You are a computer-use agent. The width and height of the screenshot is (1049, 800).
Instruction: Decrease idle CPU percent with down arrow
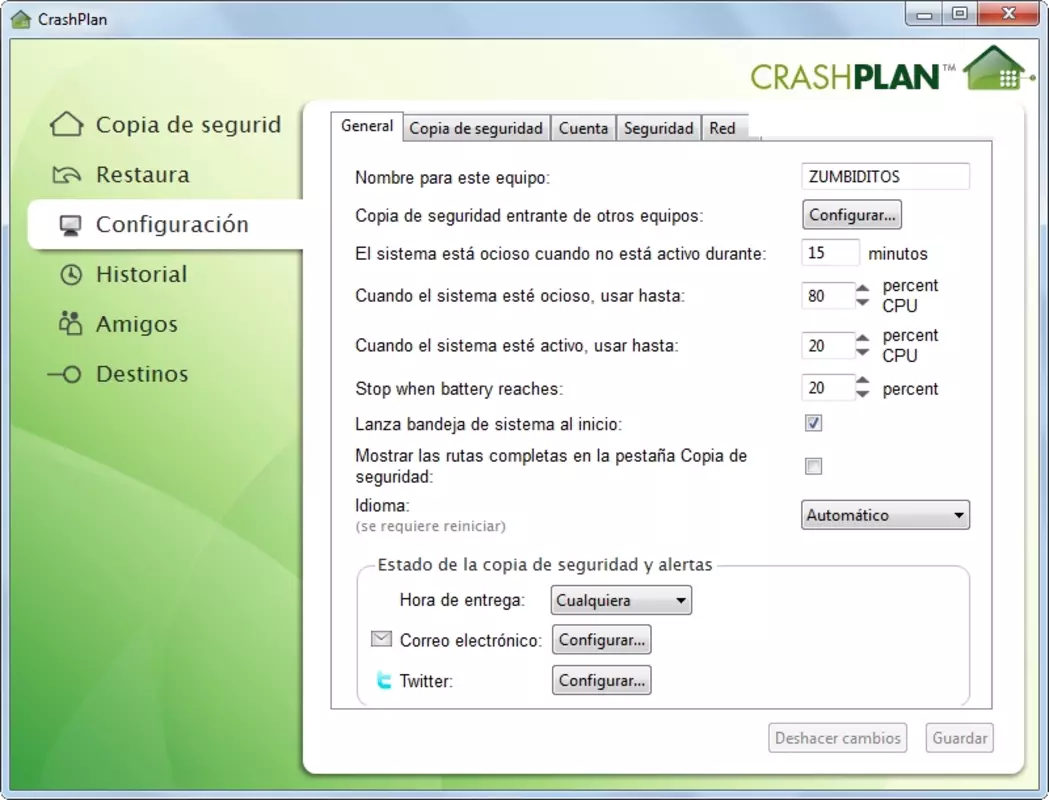863,302
